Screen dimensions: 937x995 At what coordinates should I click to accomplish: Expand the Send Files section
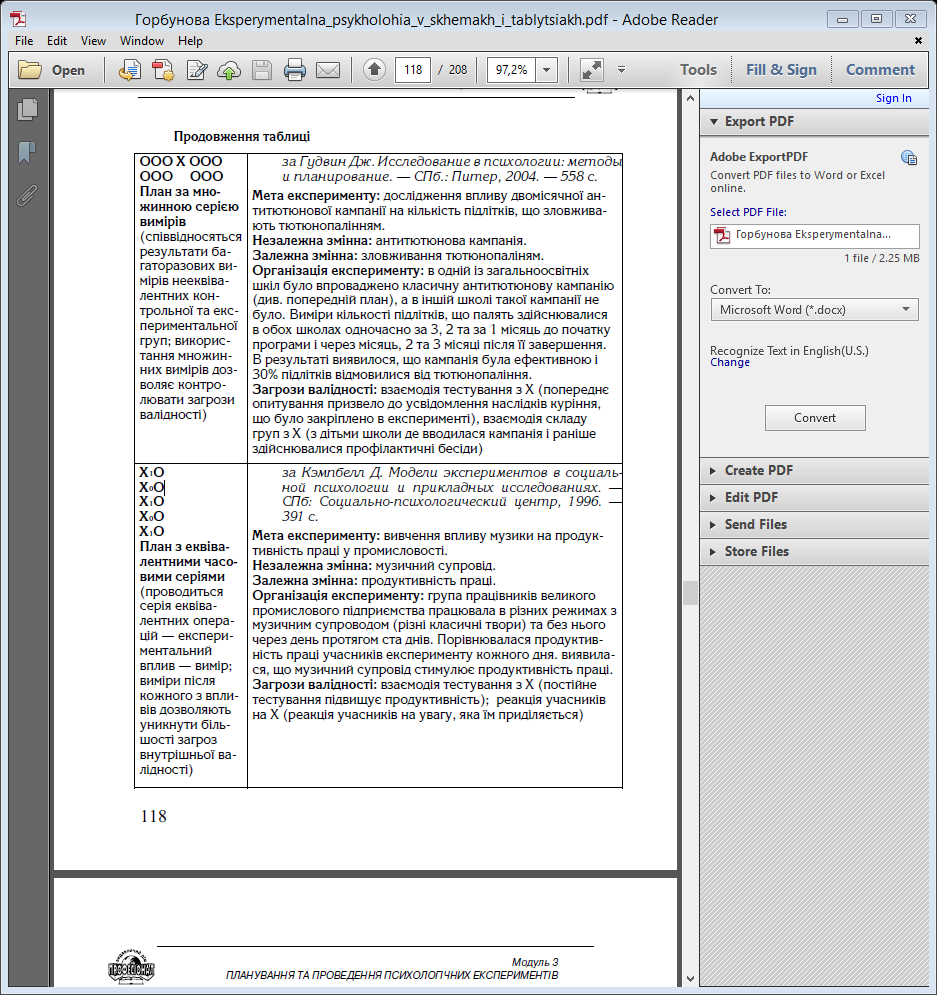pyautogui.click(x=755, y=524)
